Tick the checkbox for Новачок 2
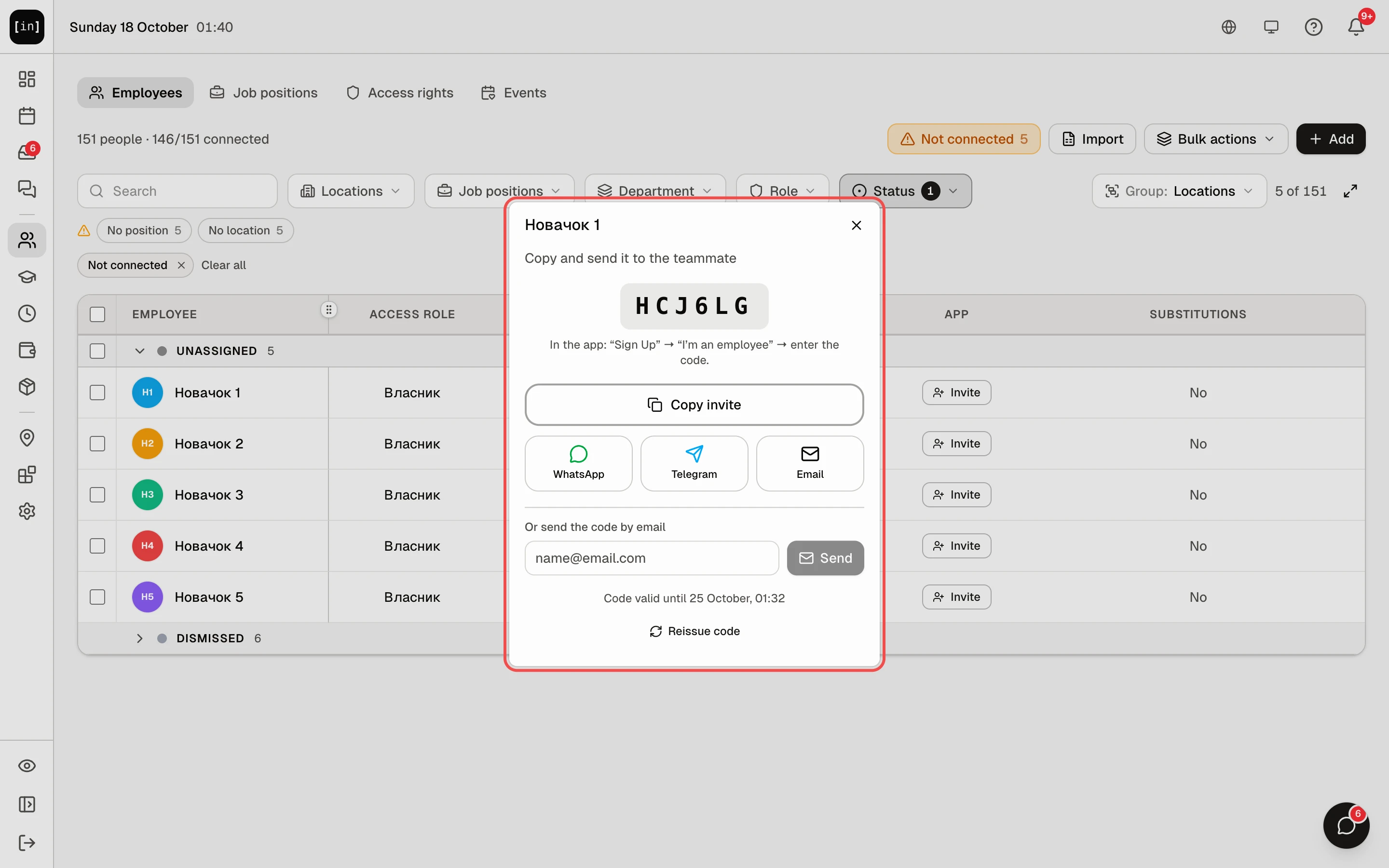 point(97,444)
